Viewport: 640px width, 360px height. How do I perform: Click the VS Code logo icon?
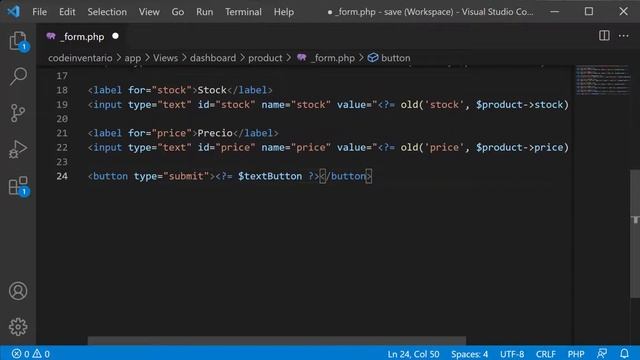(13, 11)
